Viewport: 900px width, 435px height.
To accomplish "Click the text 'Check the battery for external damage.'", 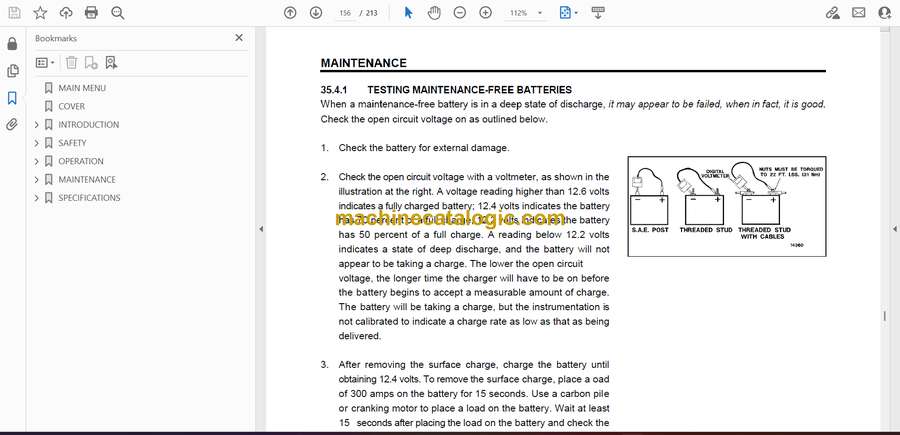I will 424,147.
